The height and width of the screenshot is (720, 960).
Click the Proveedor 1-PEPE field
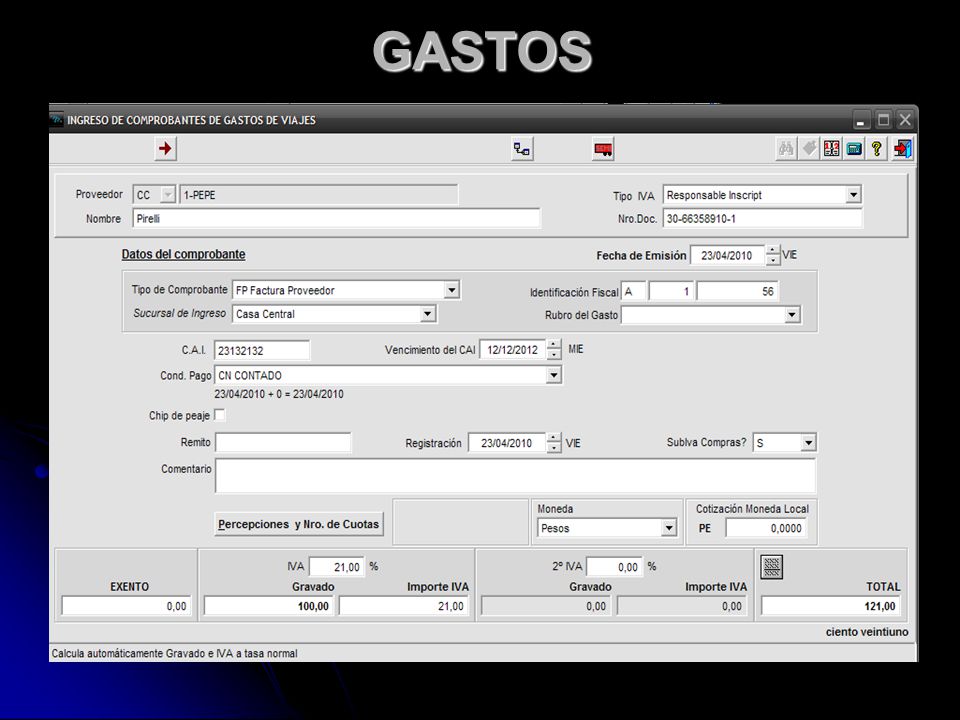point(318,195)
